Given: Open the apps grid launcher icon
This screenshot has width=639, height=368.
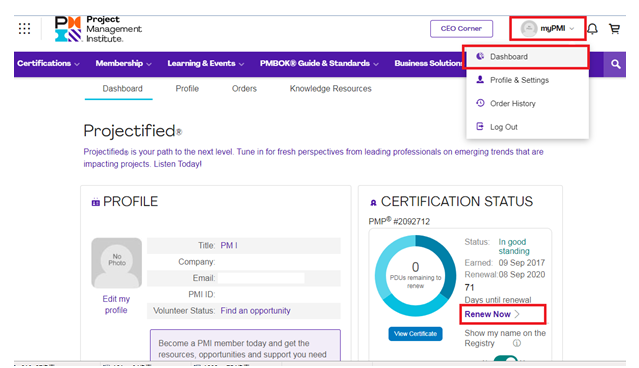Looking at the screenshot, I should pyautogui.click(x=24, y=29).
